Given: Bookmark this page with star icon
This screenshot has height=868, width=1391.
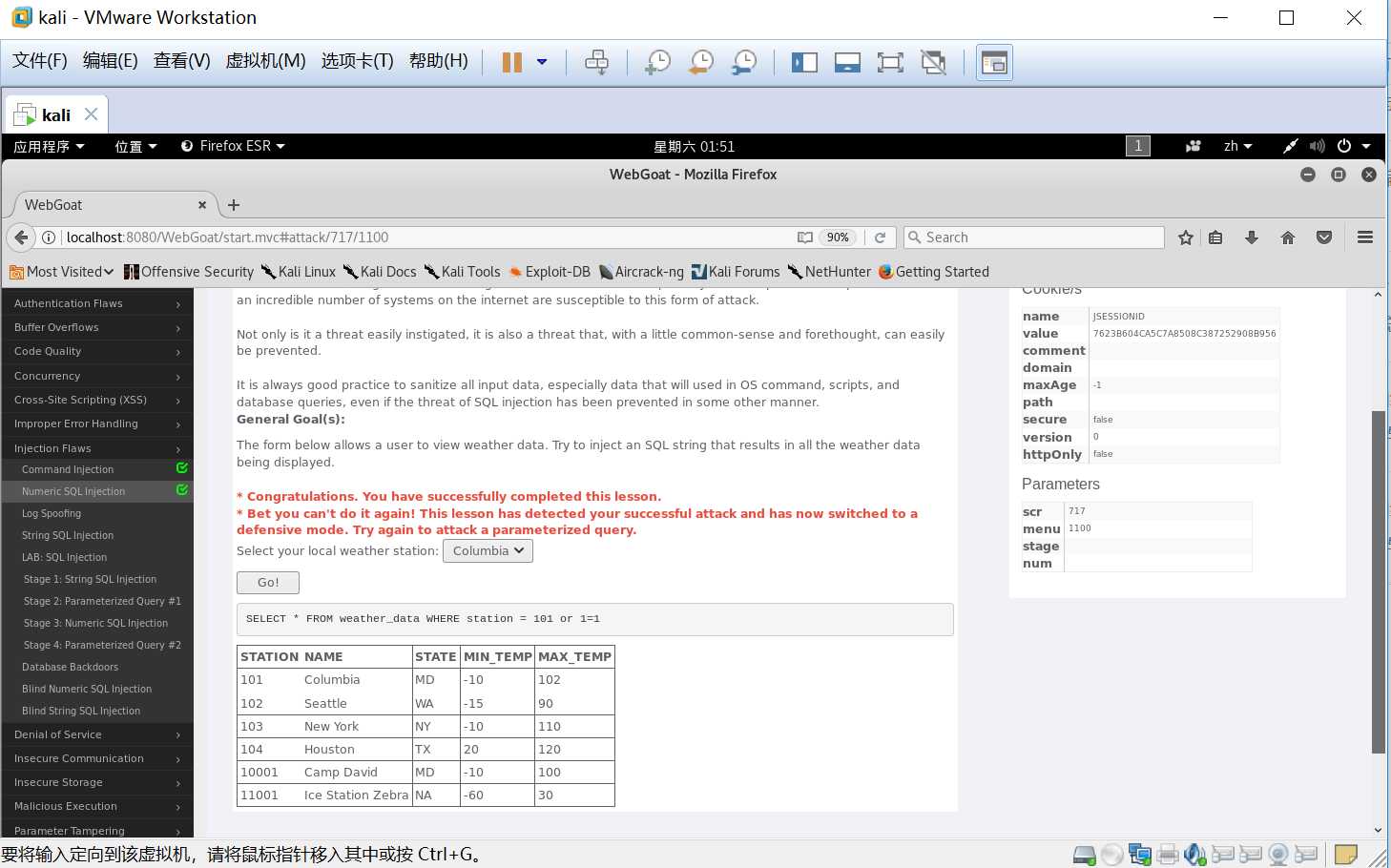Looking at the screenshot, I should click(1186, 238).
